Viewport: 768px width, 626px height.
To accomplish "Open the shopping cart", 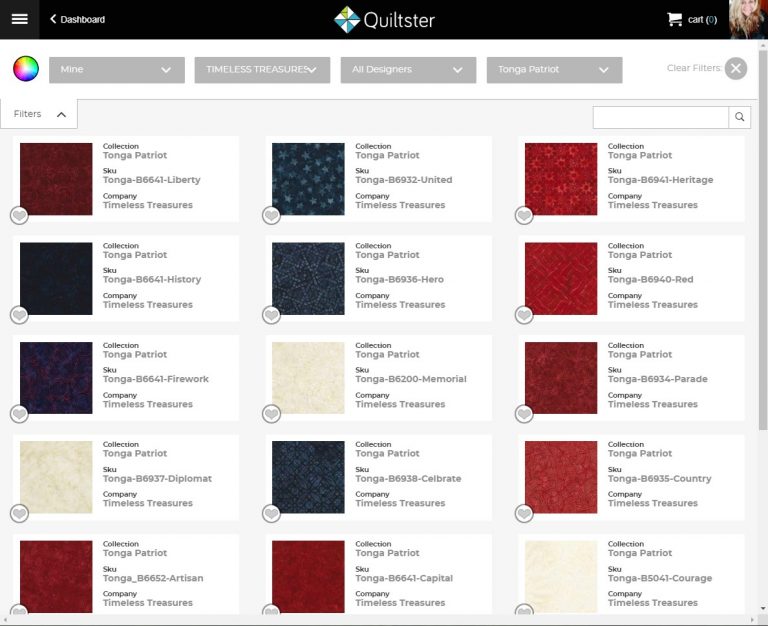I will tap(692, 20).
